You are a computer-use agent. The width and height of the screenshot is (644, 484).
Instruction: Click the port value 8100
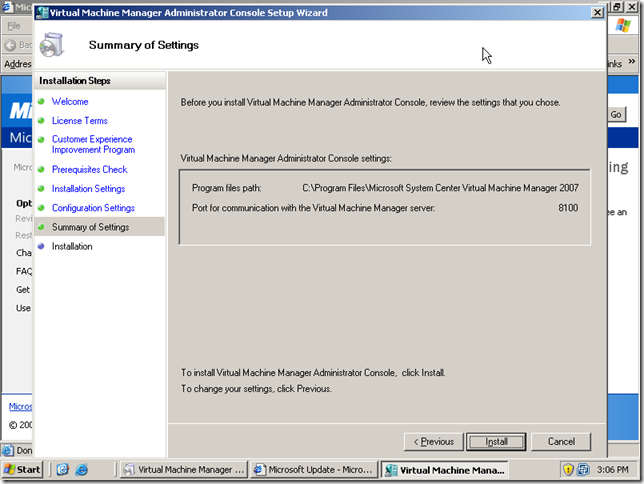[x=568, y=208]
